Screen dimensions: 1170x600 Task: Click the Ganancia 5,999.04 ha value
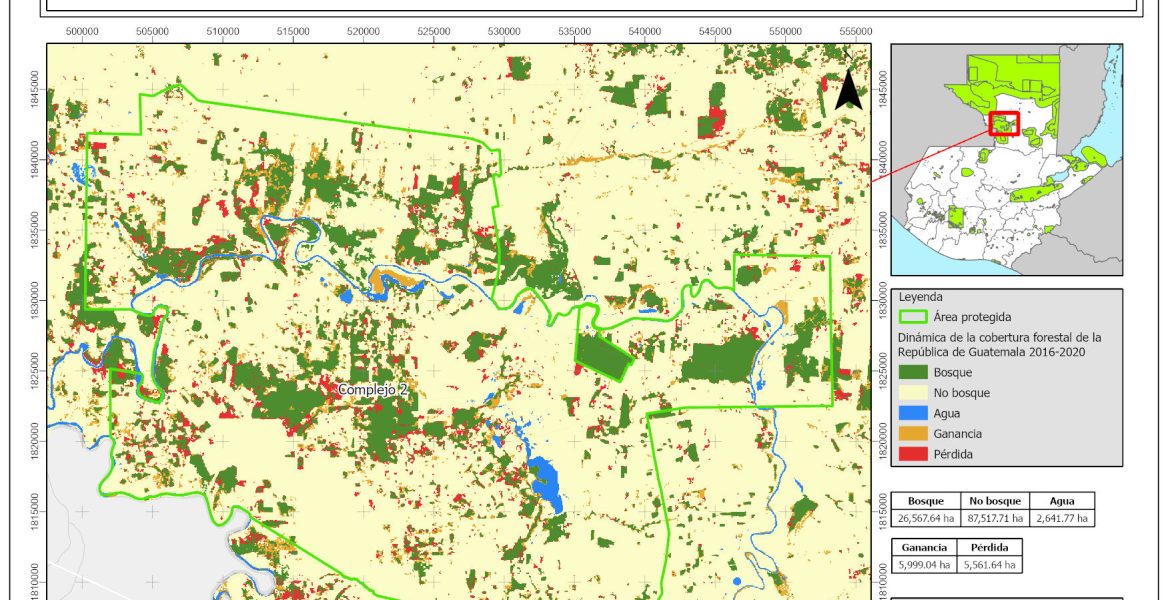pyautogui.click(x=925, y=565)
